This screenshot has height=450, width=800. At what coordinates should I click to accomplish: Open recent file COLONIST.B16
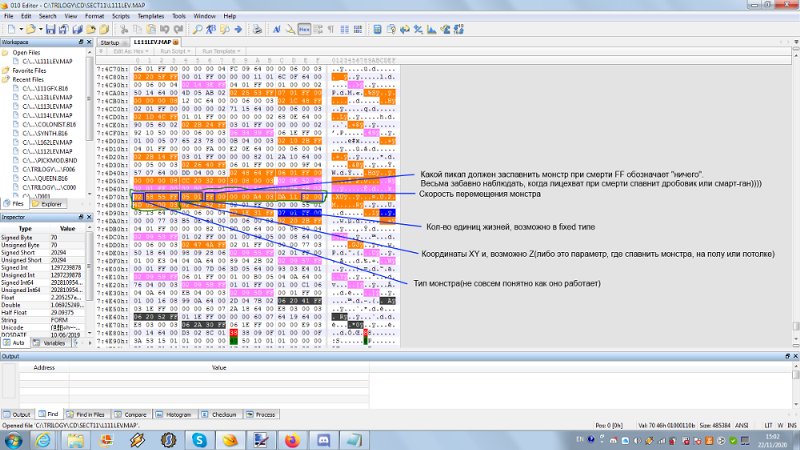49,124
